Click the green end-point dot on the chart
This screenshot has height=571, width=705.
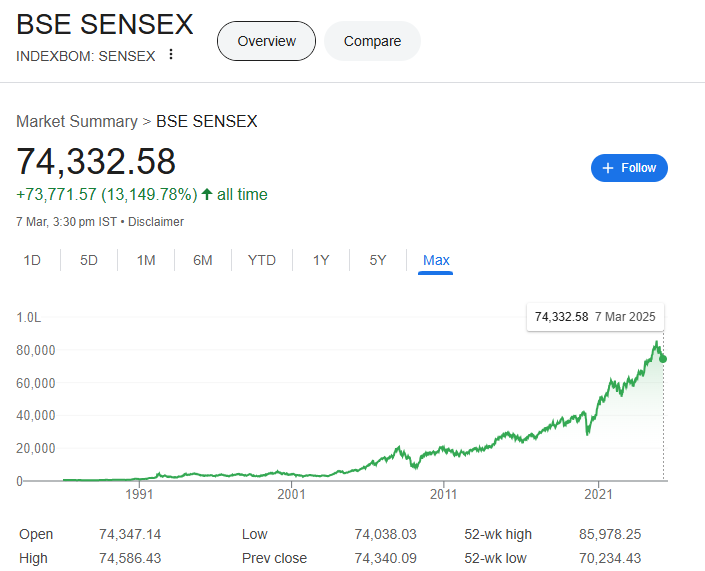[x=663, y=359]
